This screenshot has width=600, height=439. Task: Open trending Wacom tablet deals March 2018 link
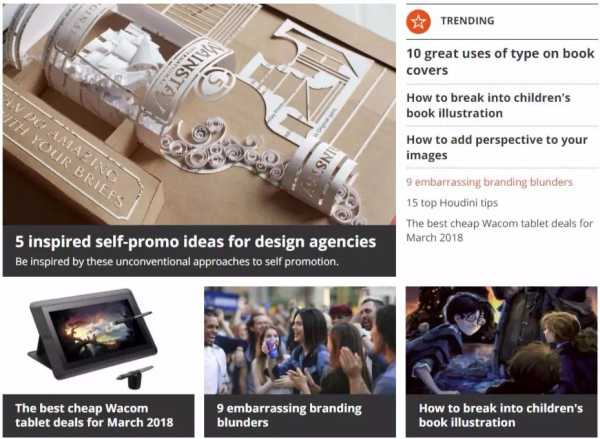click(499, 230)
